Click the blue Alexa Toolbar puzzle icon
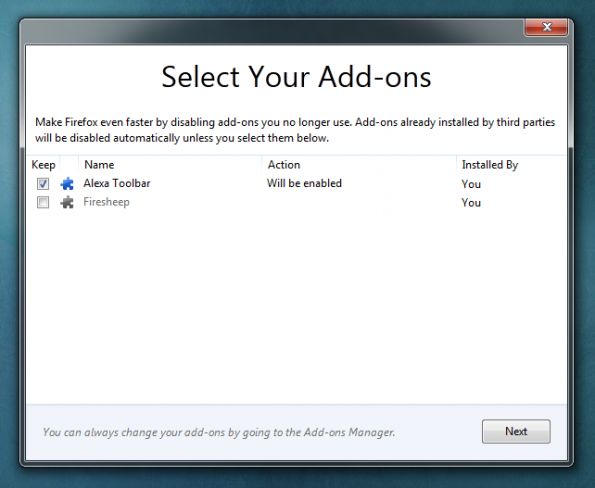Image resolution: width=595 pixels, height=488 pixels. [x=67, y=184]
